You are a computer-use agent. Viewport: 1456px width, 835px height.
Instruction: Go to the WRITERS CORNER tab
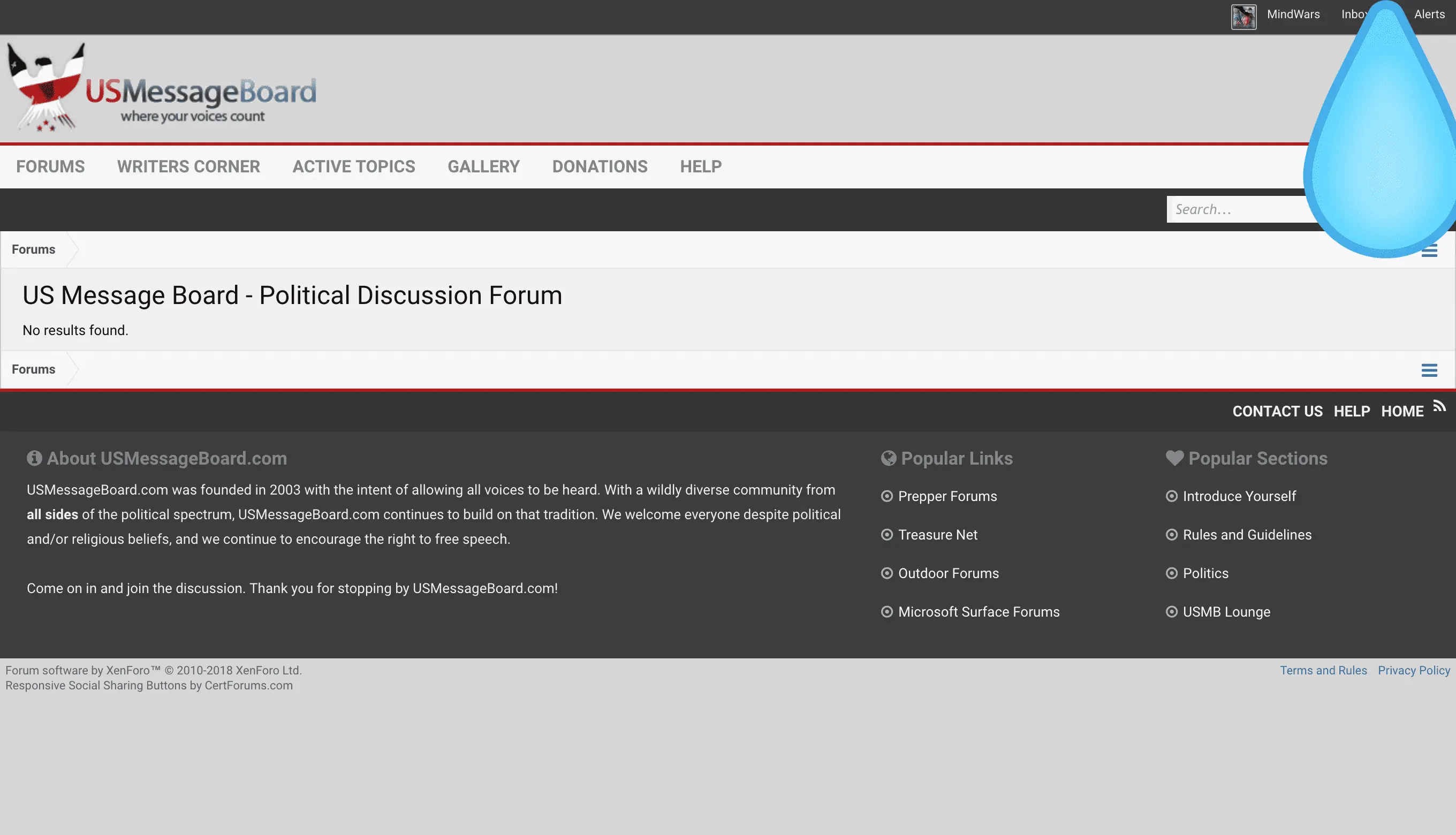click(188, 167)
